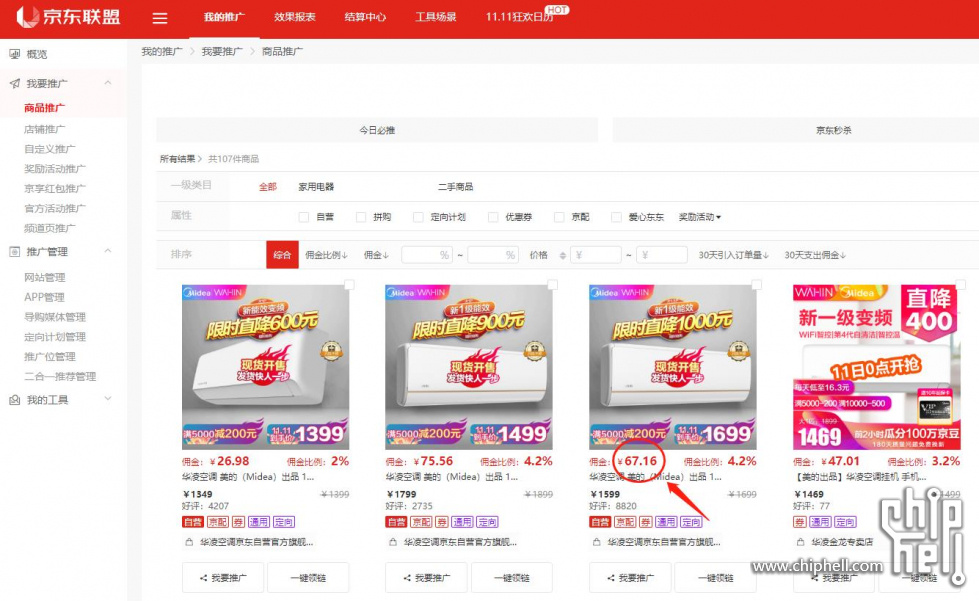This screenshot has width=979, height=601.
Task: Open the 限时直降600元 product thumbnail
Action: pos(265,367)
